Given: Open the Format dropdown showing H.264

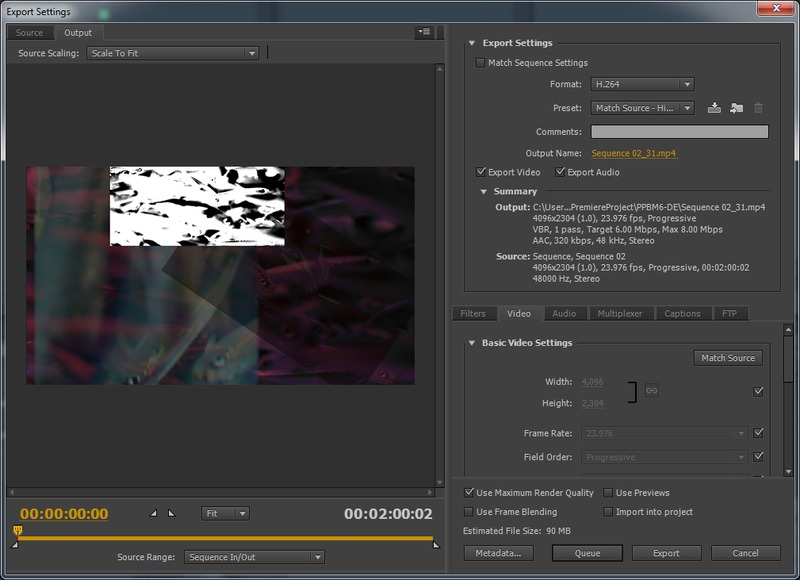Looking at the screenshot, I should point(641,85).
